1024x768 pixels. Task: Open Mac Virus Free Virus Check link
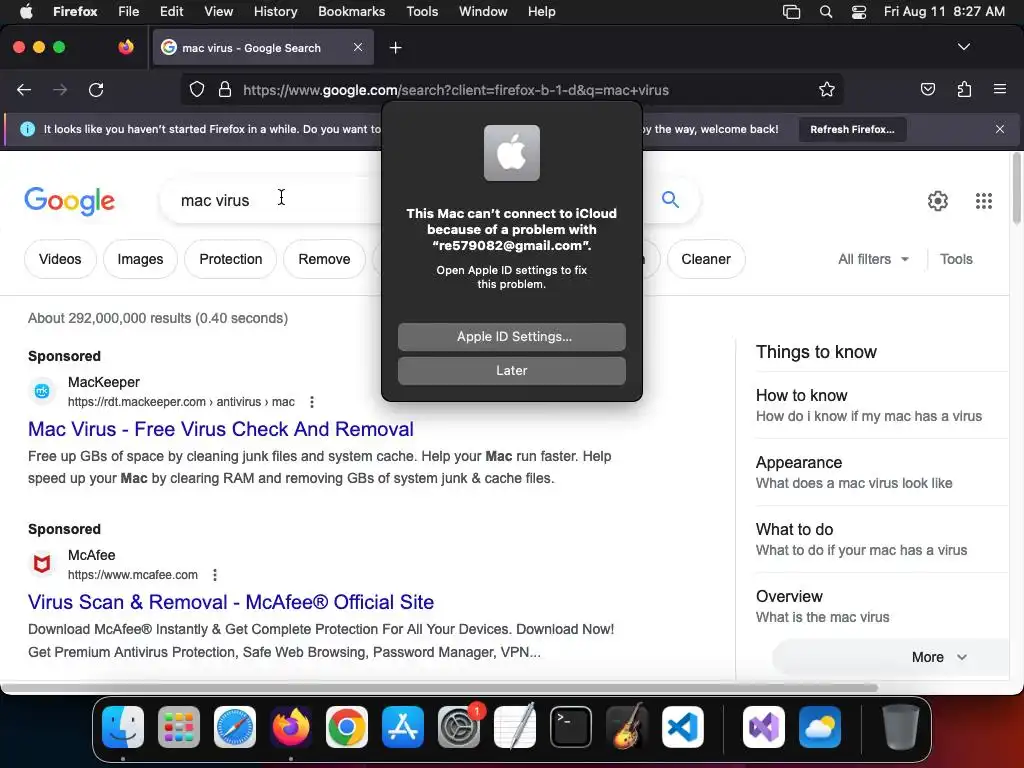point(221,429)
